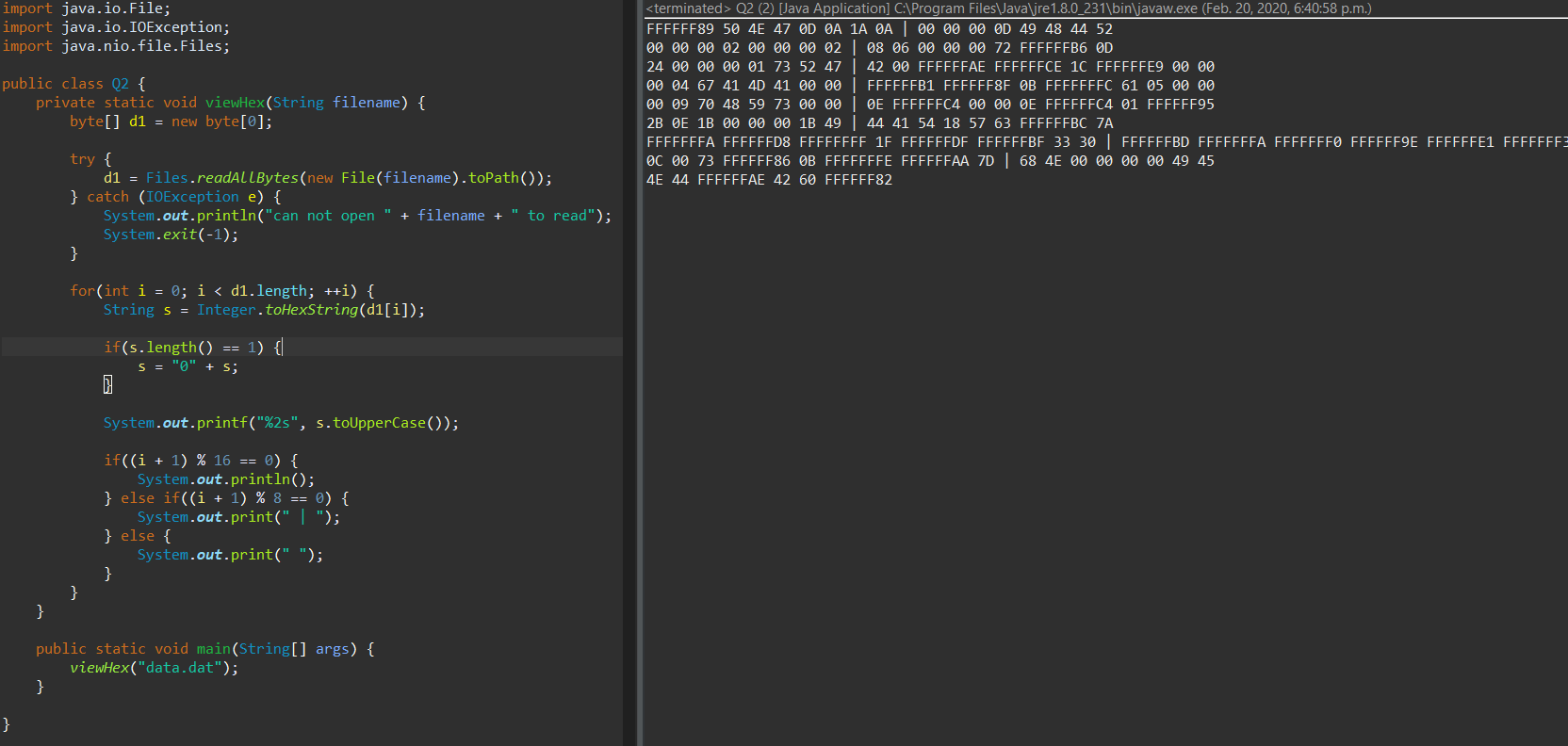The image size is (1568, 746).
Task: Click the printf "%2s" statement
Action: (x=281, y=423)
